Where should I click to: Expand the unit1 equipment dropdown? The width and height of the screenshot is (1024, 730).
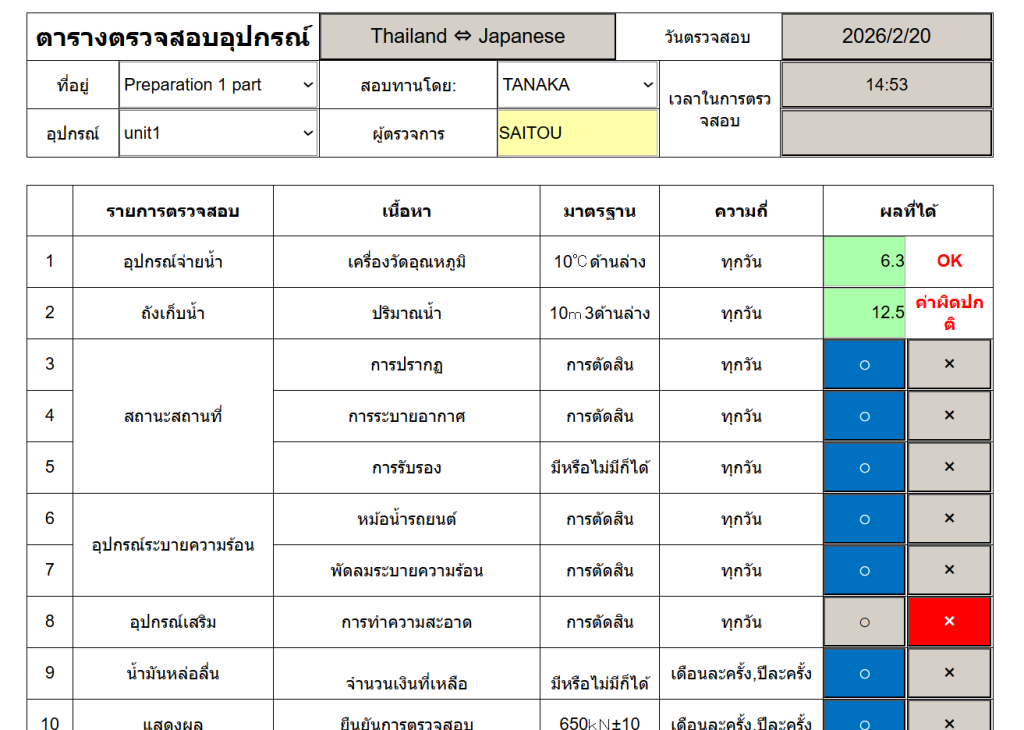click(x=218, y=133)
